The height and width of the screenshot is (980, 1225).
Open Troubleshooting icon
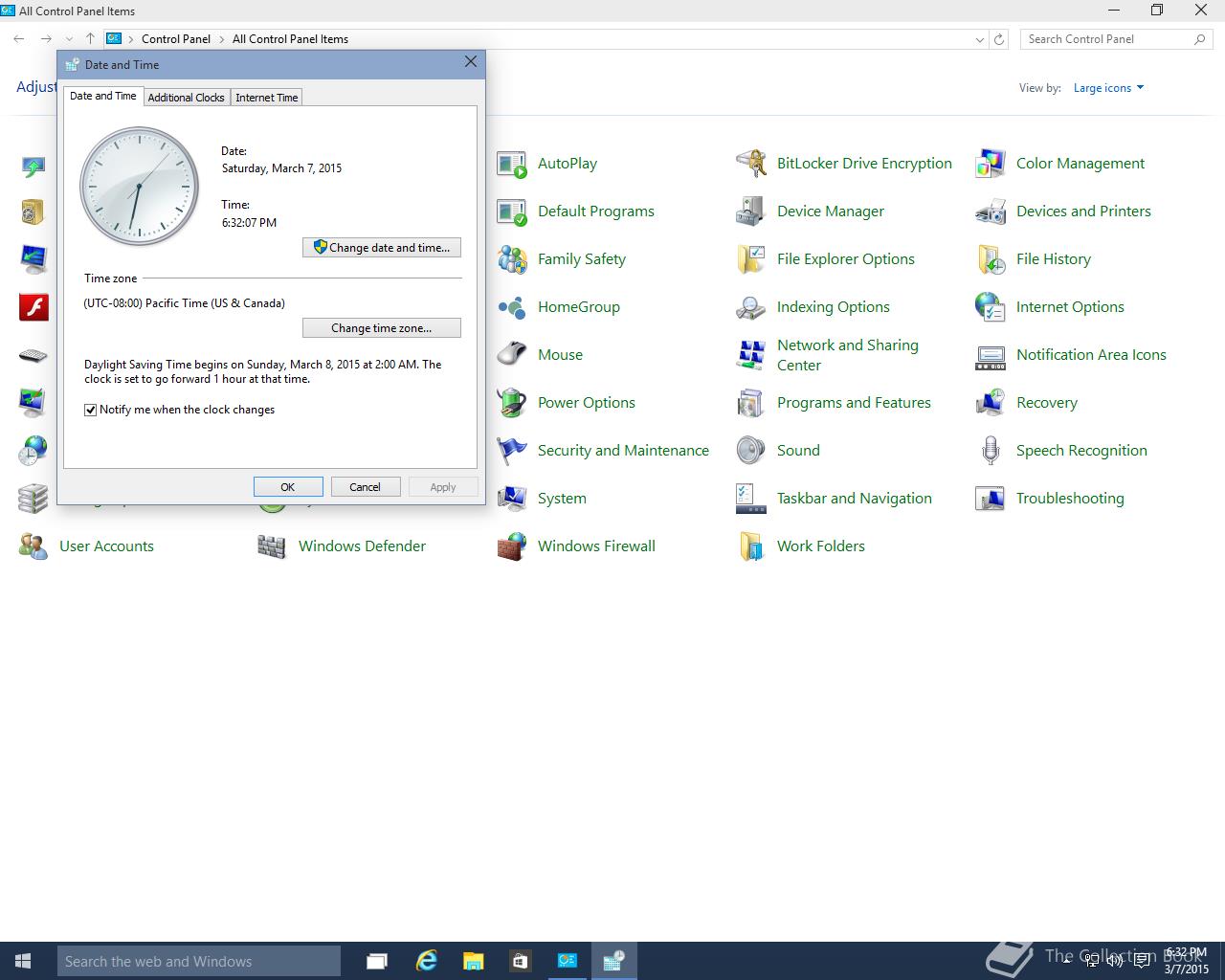[x=991, y=499]
